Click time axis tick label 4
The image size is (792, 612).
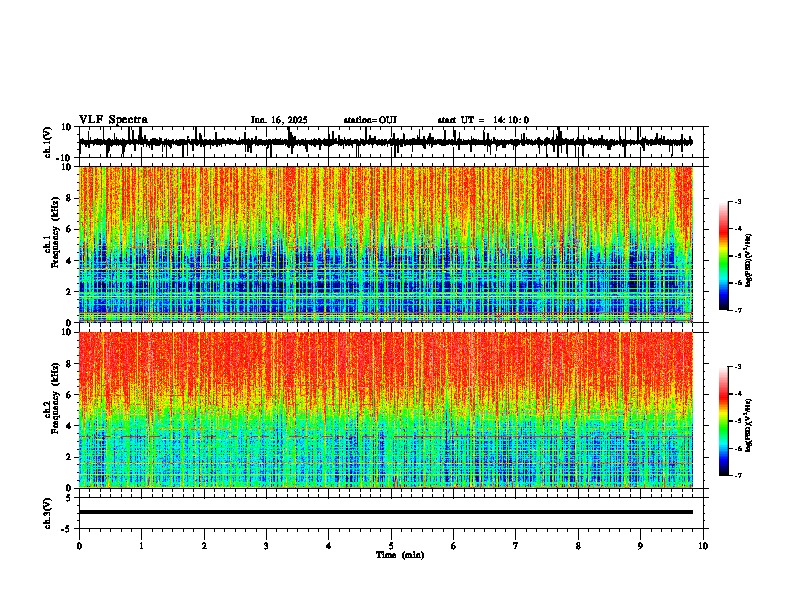pyautogui.click(x=329, y=546)
